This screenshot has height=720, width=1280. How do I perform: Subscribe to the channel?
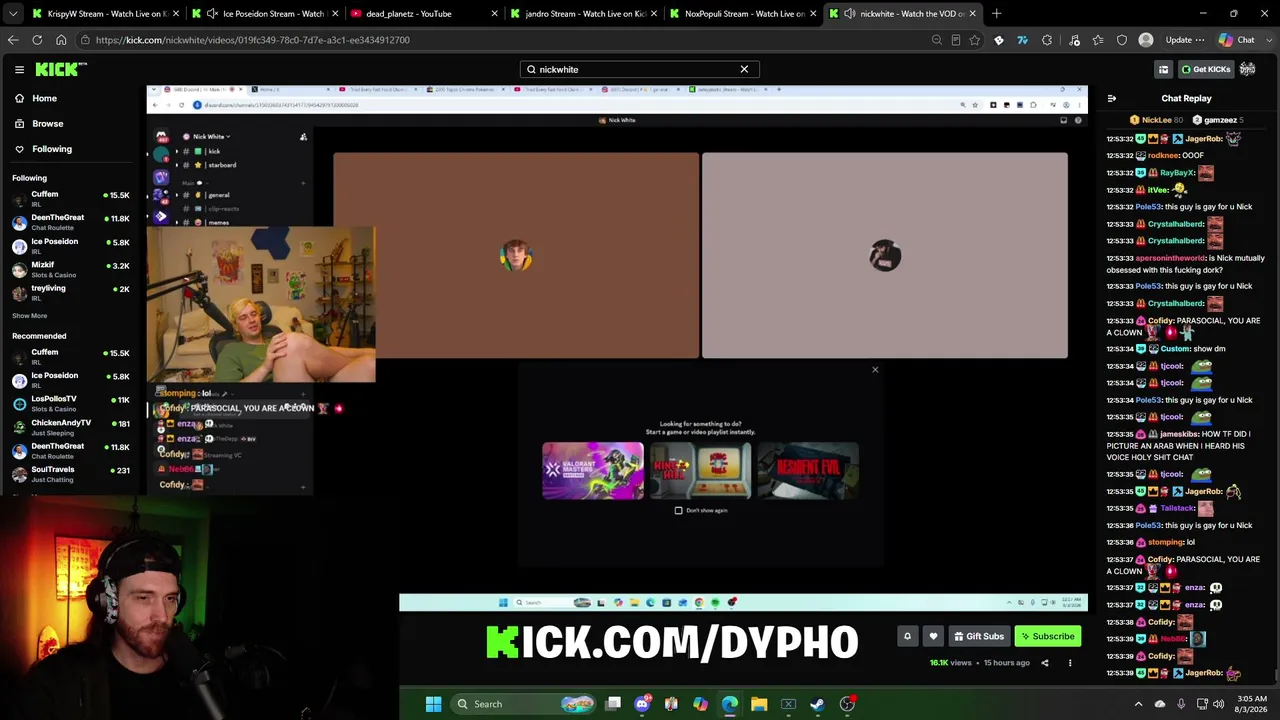(1047, 636)
